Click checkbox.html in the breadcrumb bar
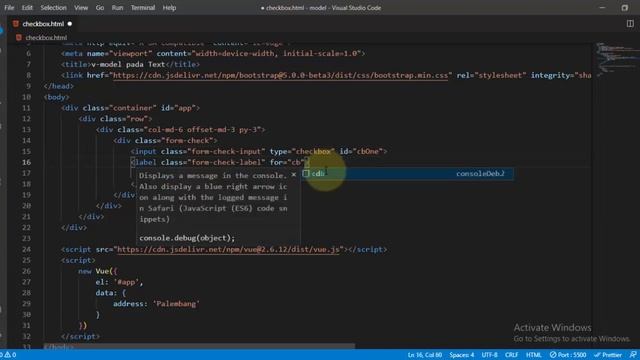This screenshot has height=360, width=640. [46, 38]
